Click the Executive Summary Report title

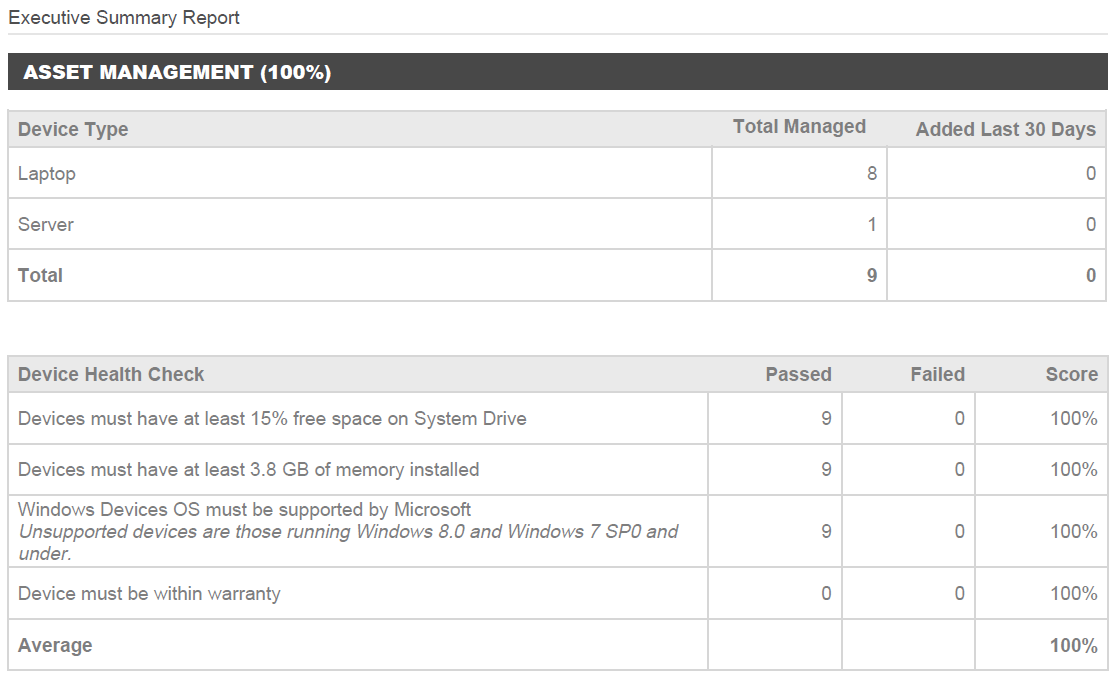[x=124, y=18]
